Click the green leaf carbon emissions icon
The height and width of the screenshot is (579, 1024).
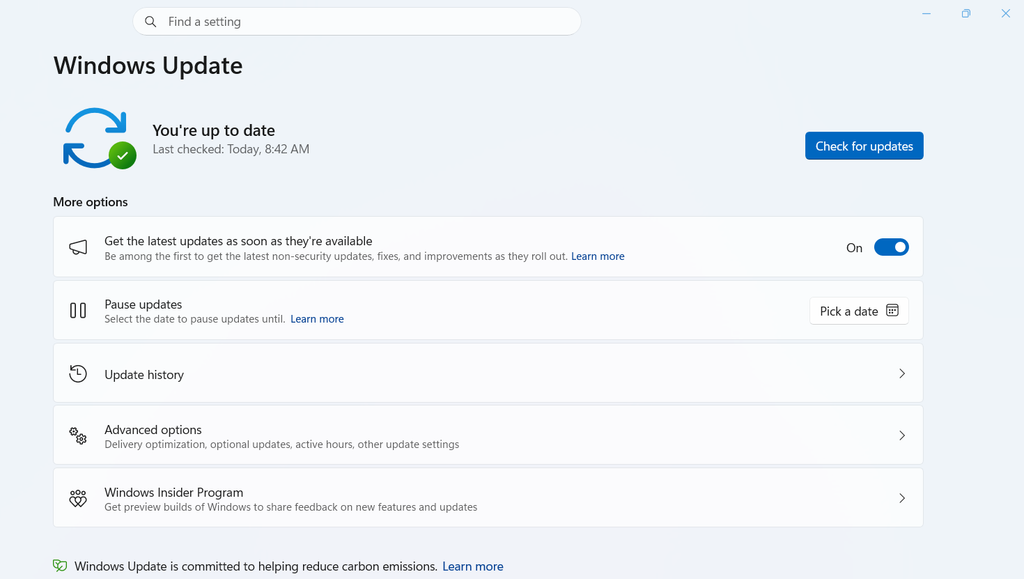click(x=60, y=566)
